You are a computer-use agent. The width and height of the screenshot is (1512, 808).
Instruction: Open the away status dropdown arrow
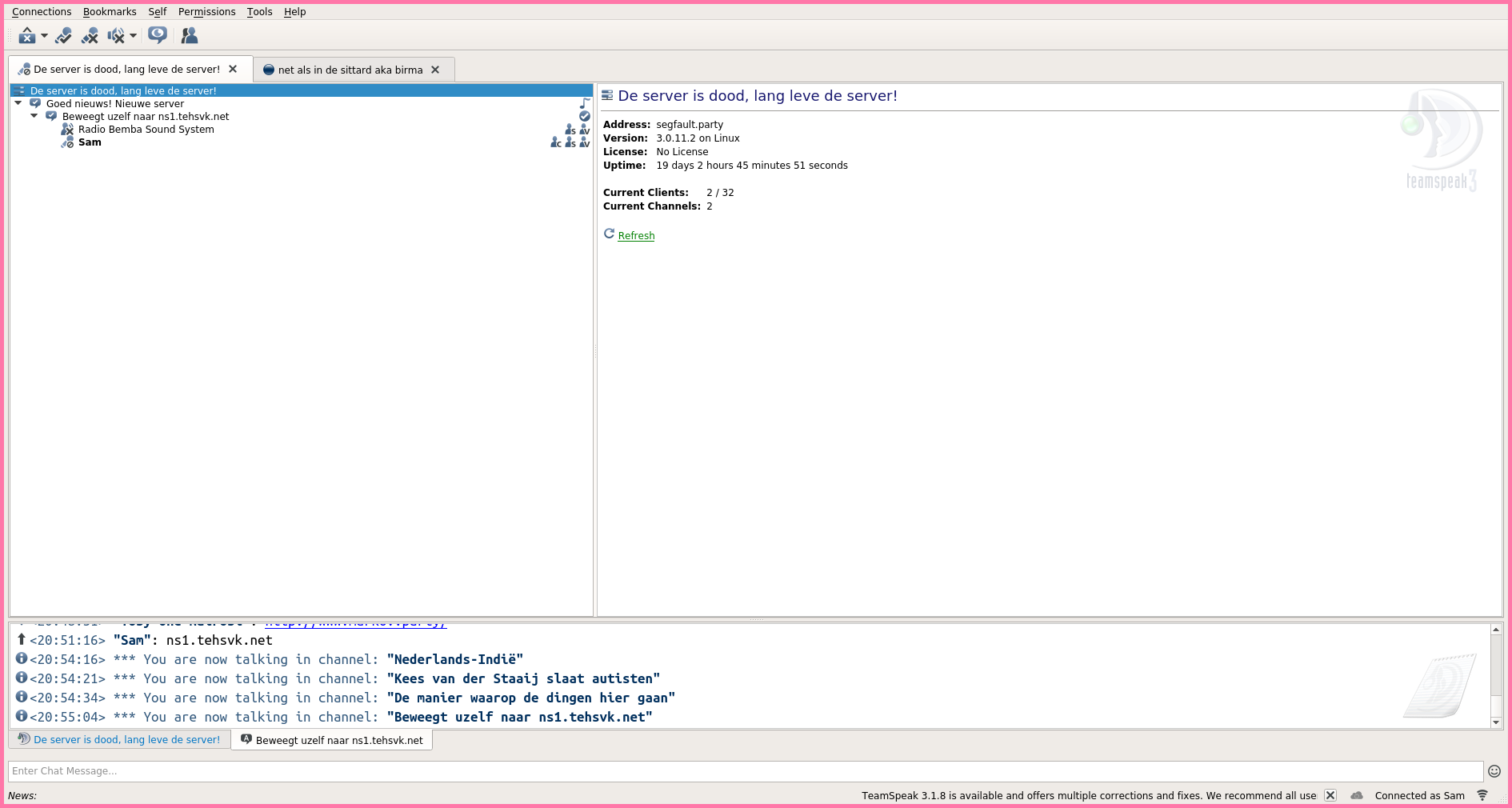coord(44,35)
